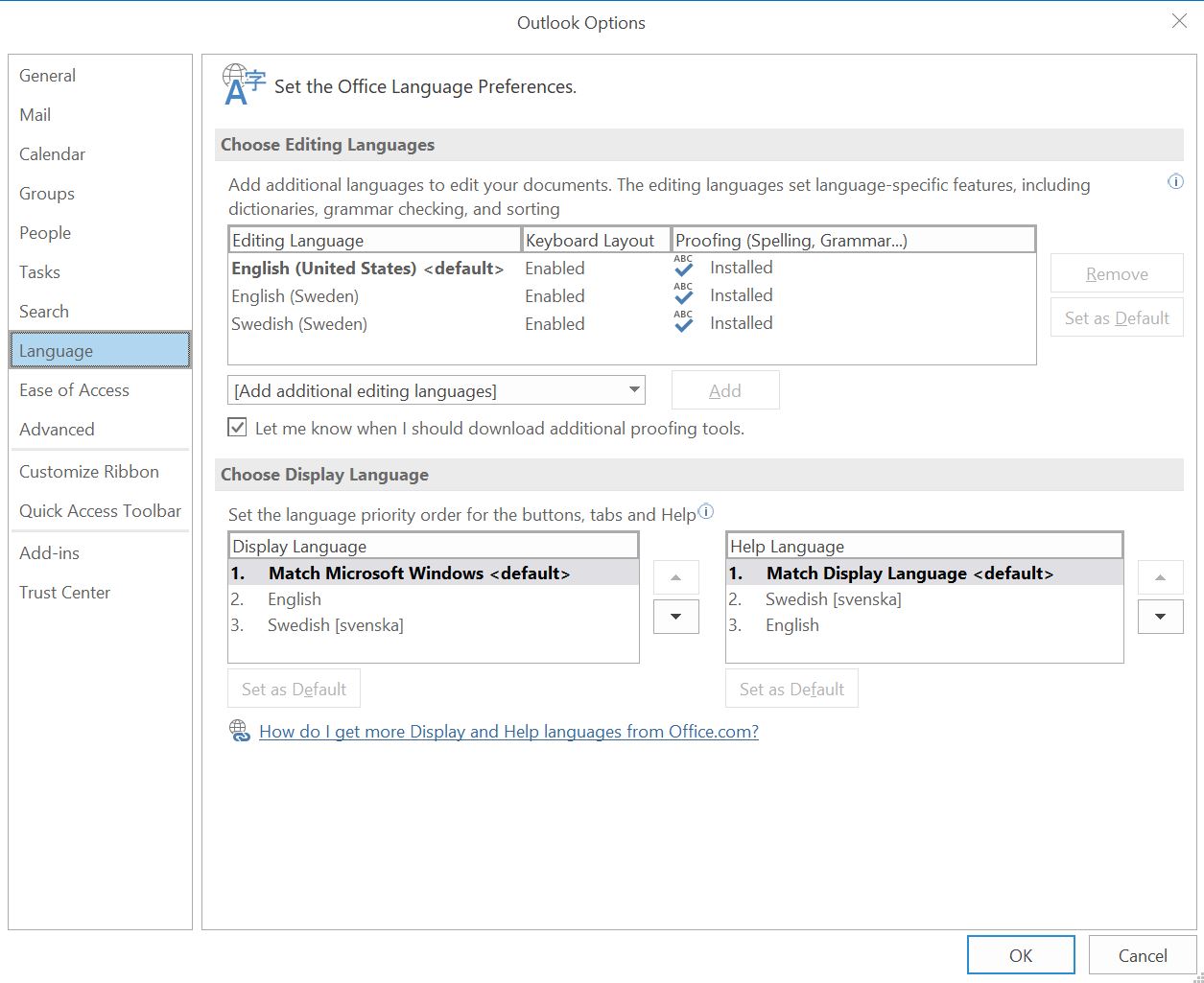This screenshot has height=983, width=1204.
Task: Open the General options category
Action: (x=100, y=76)
